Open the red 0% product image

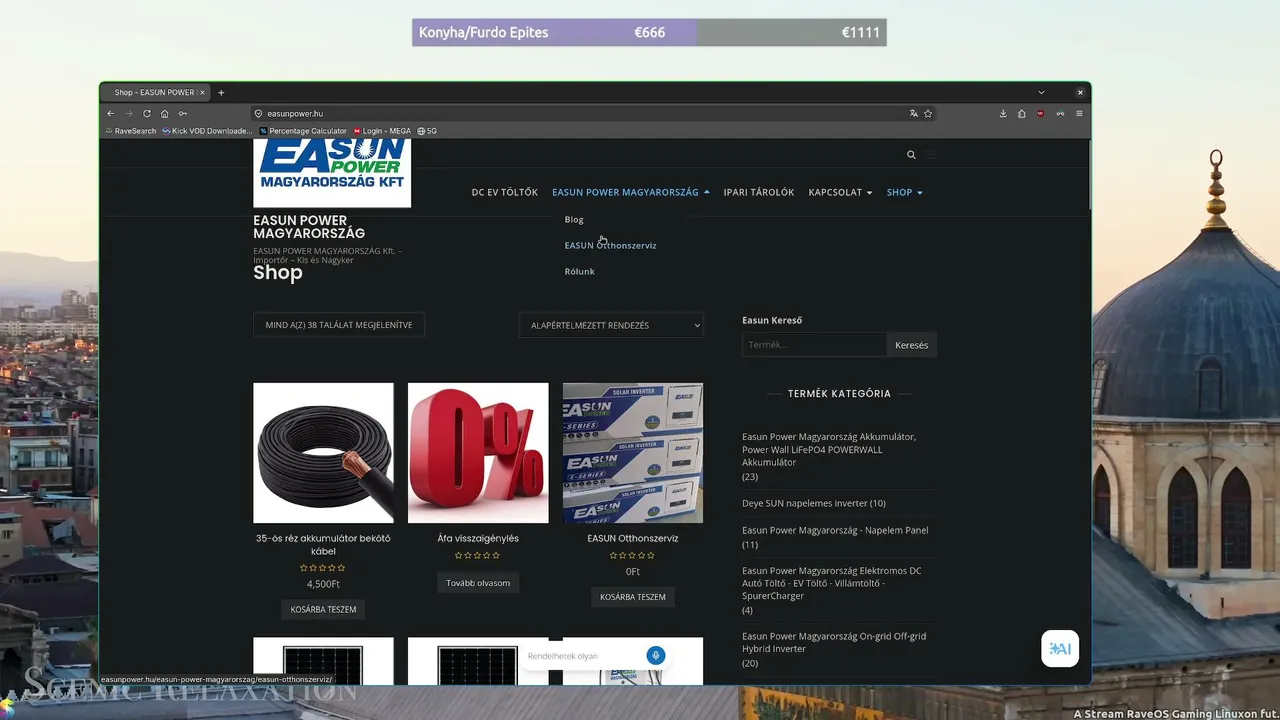click(x=478, y=453)
